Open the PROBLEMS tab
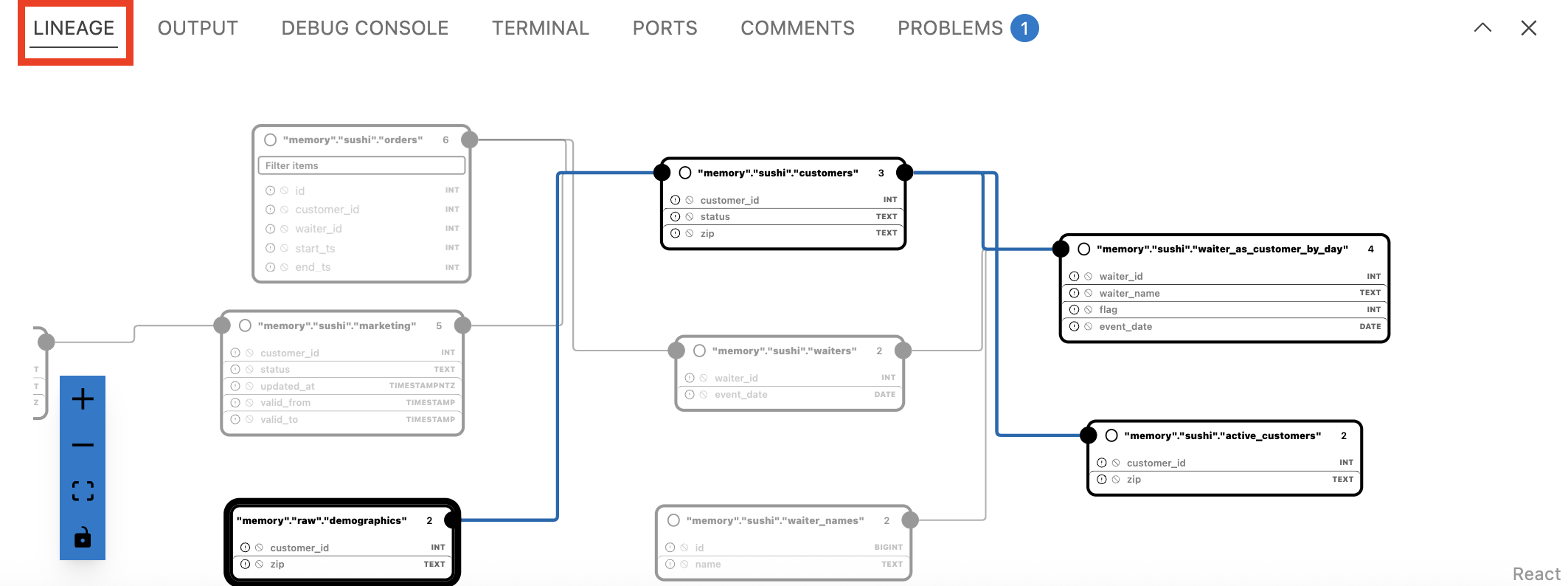Viewport: 1568px width, 586px height. coord(951,28)
